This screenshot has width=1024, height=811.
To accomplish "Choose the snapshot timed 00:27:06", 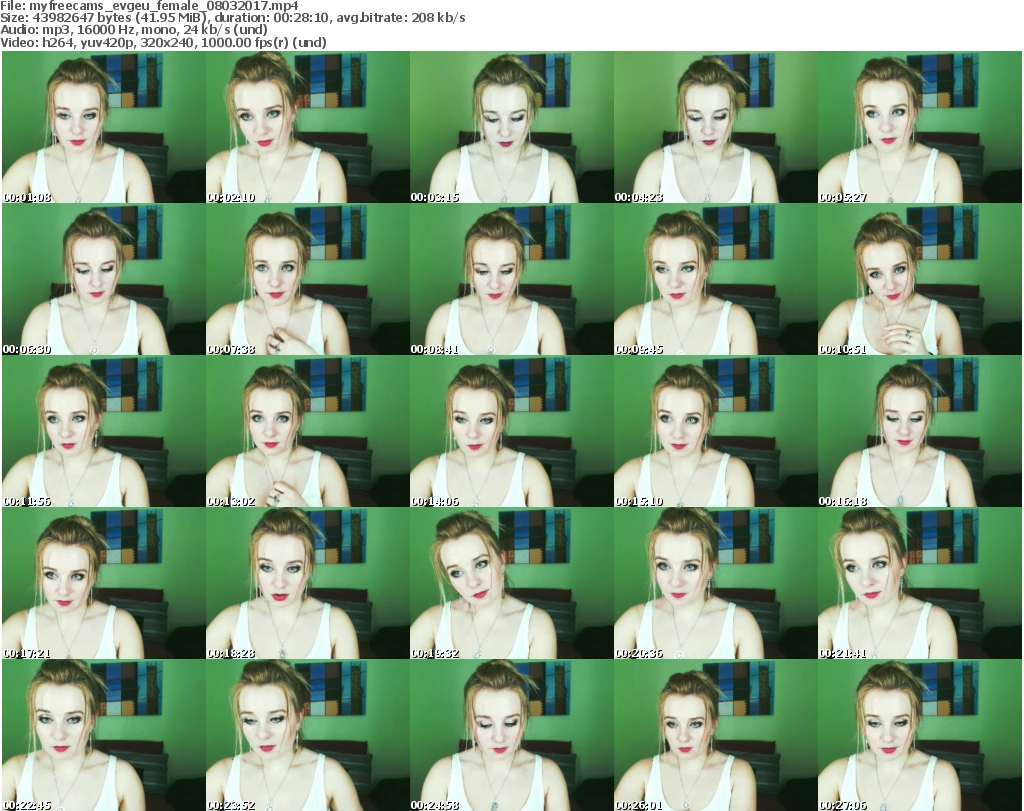I will (x=920, y=735).
